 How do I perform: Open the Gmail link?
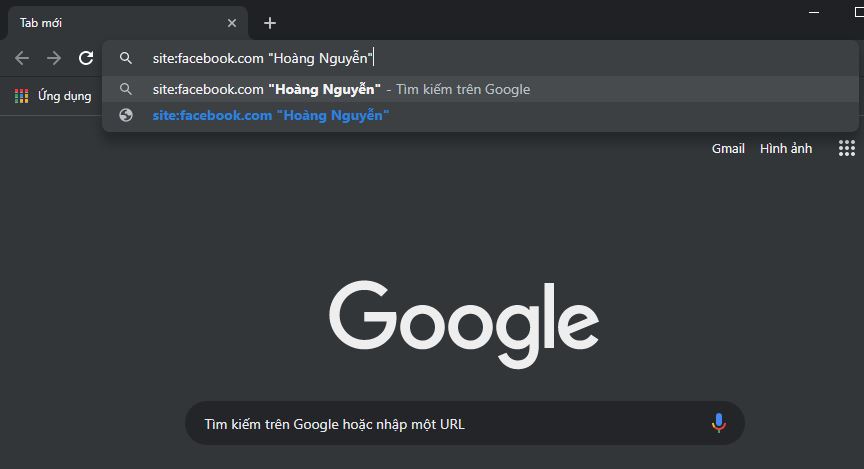[728, 148]
